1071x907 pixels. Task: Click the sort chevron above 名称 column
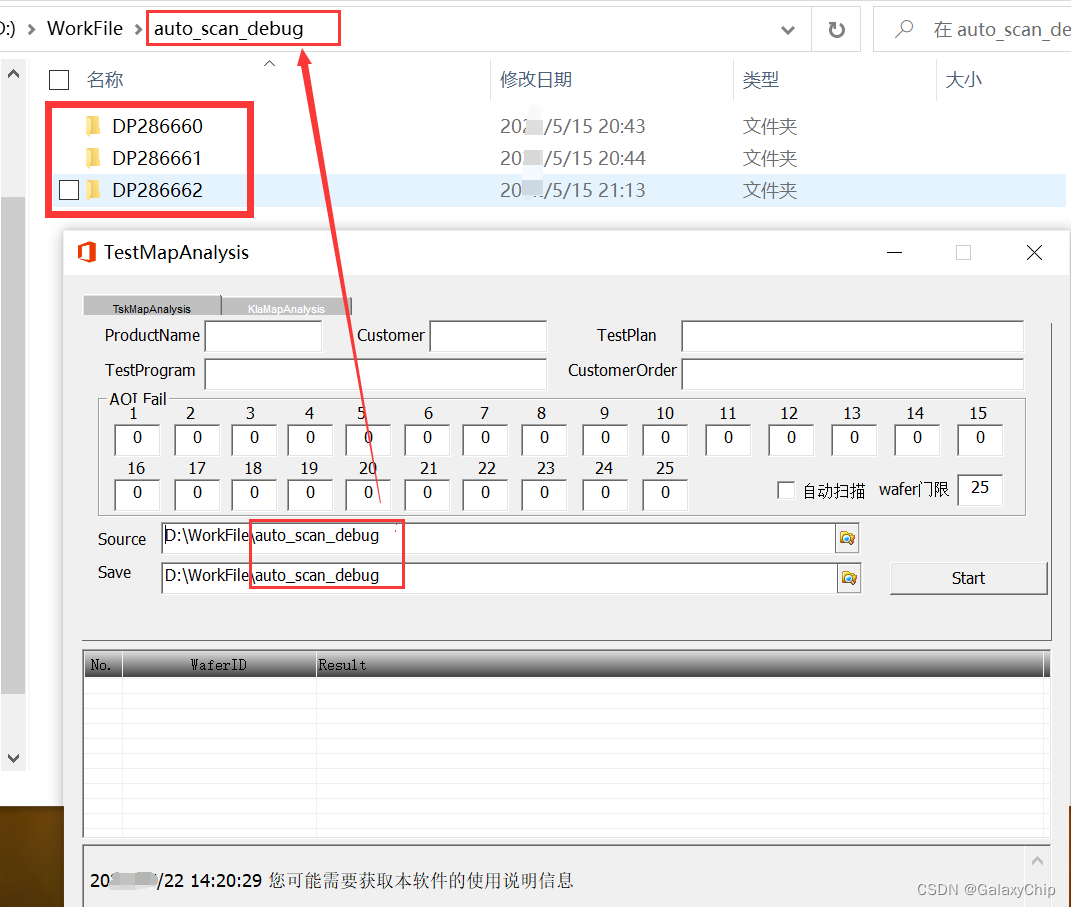point(268,62)
